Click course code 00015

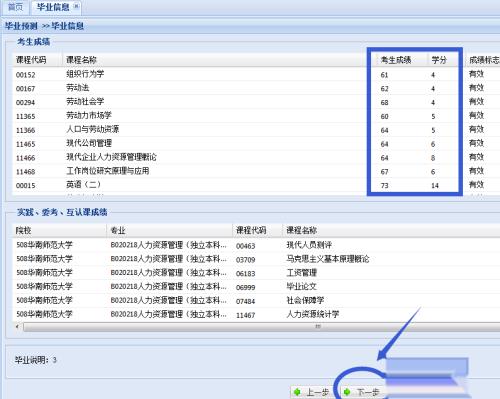coord(26,186)
